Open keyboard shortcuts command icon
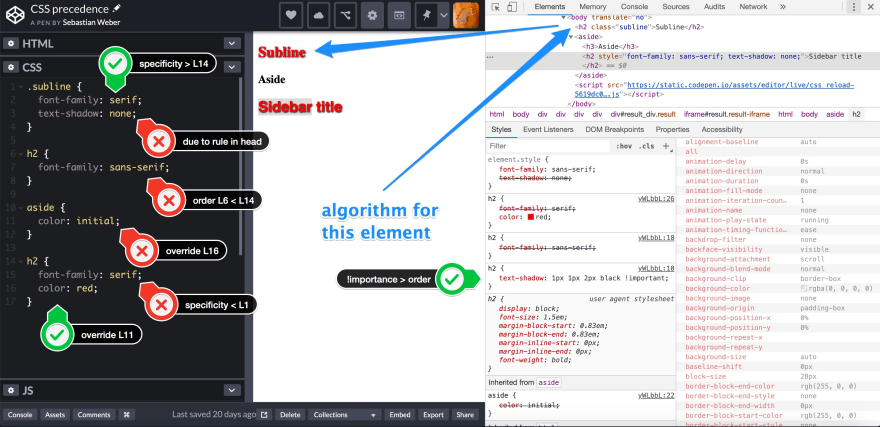This screenshot has width=880, height=427. pos(127,415)
